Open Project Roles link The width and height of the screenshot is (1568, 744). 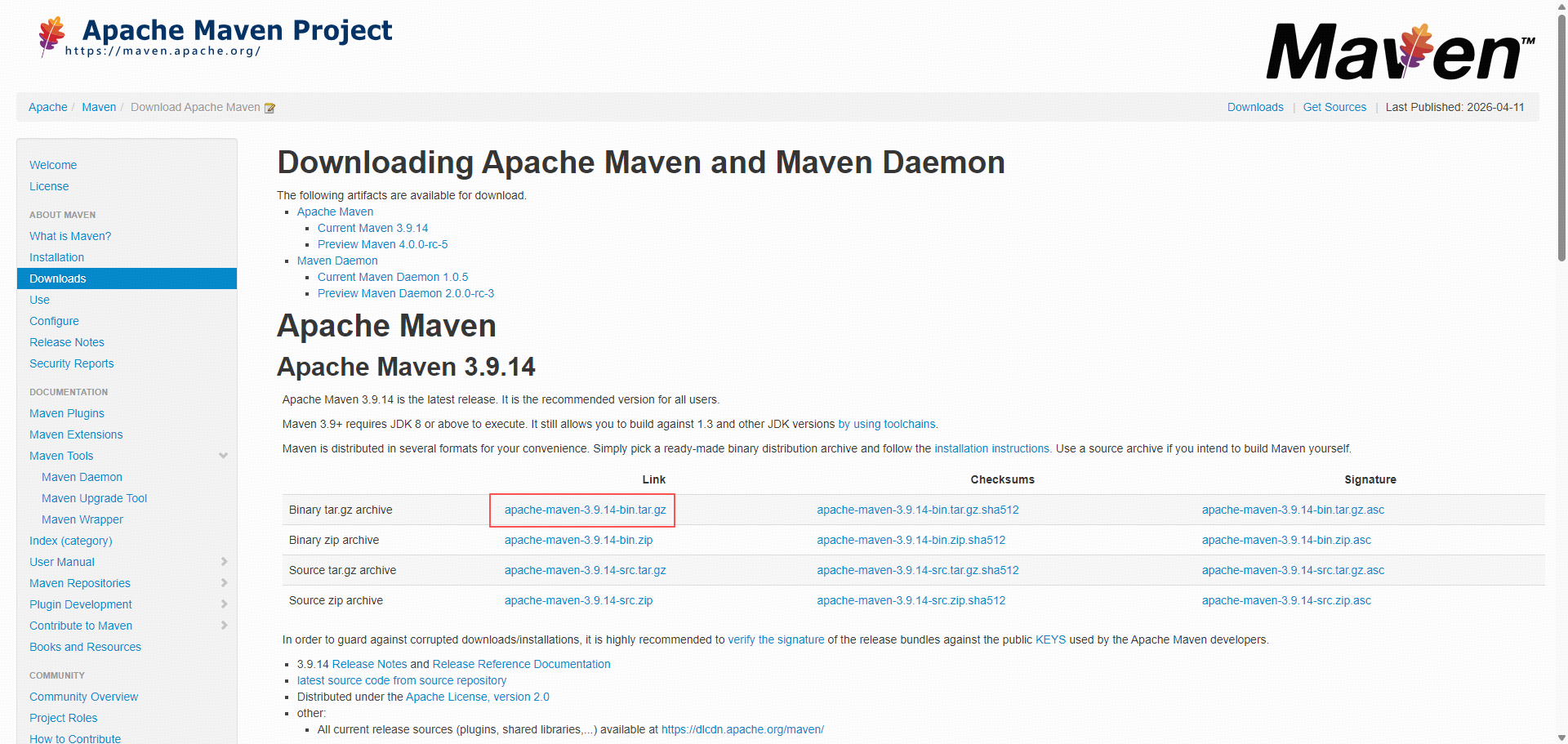pos(64,718)
